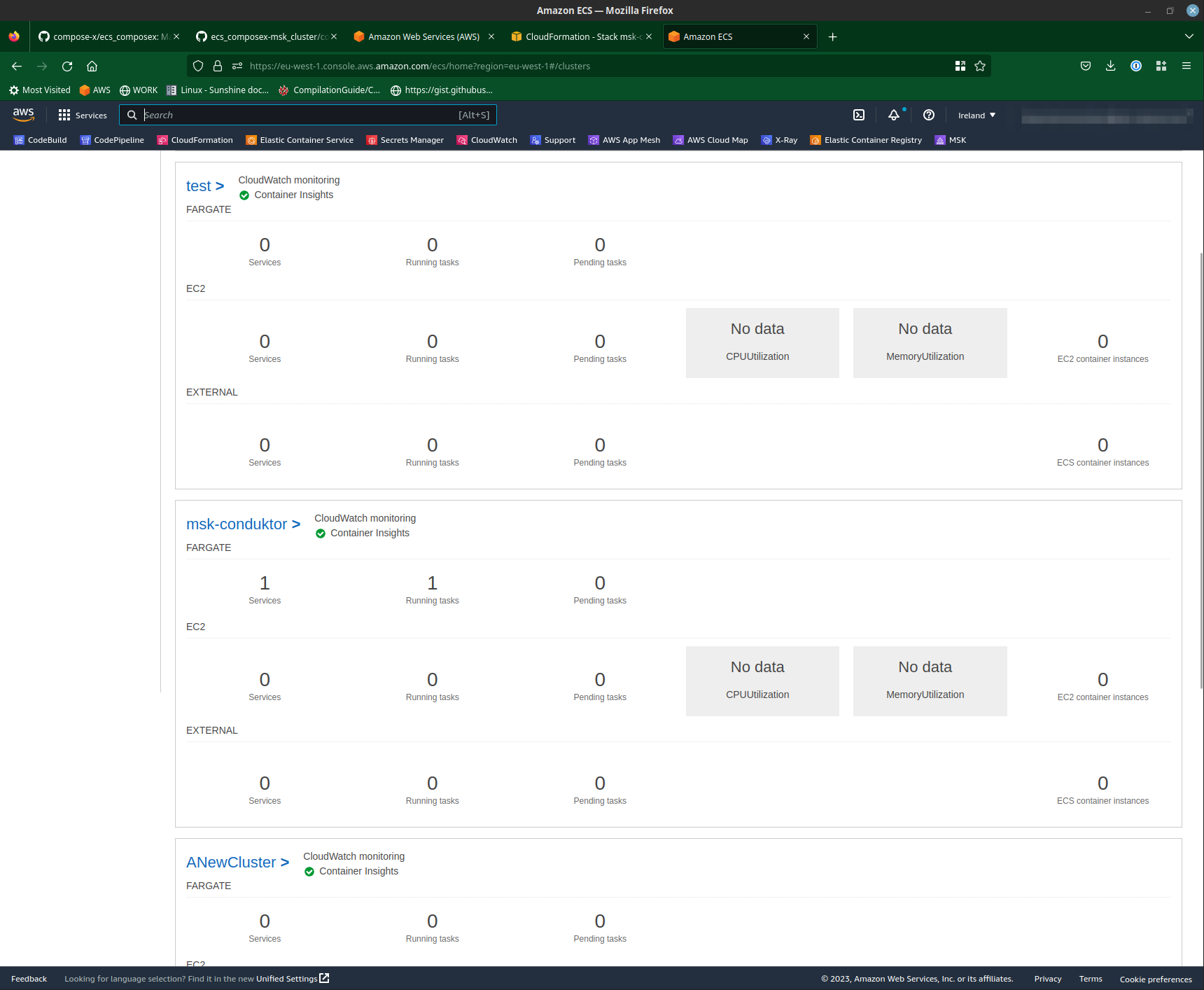Image resolution: width=1204 pixels, height=990 pixels.
Task: Open Elastic Container Registry shortcut
Action: [x=866, y=140]
